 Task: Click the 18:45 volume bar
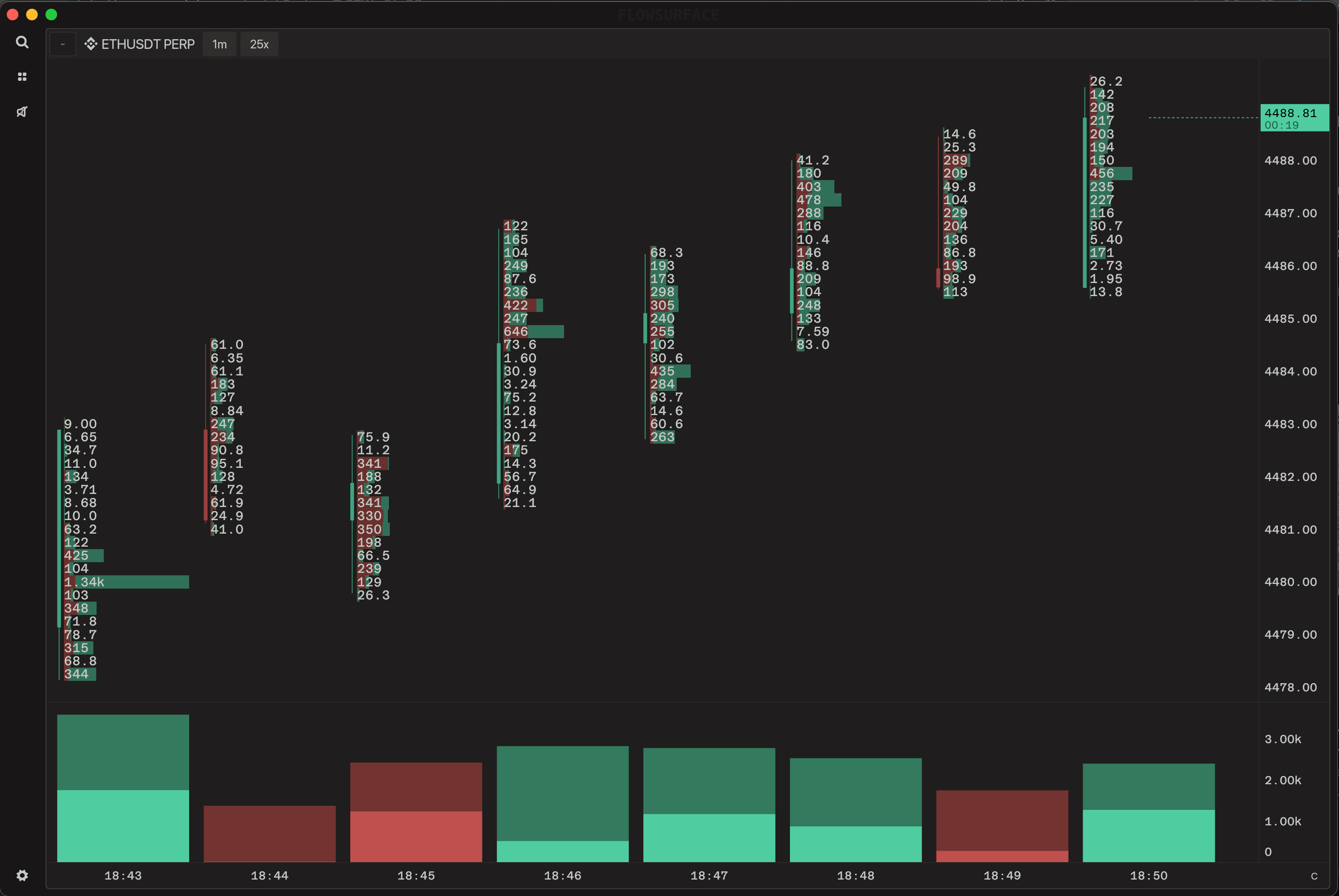coord(416,812)
